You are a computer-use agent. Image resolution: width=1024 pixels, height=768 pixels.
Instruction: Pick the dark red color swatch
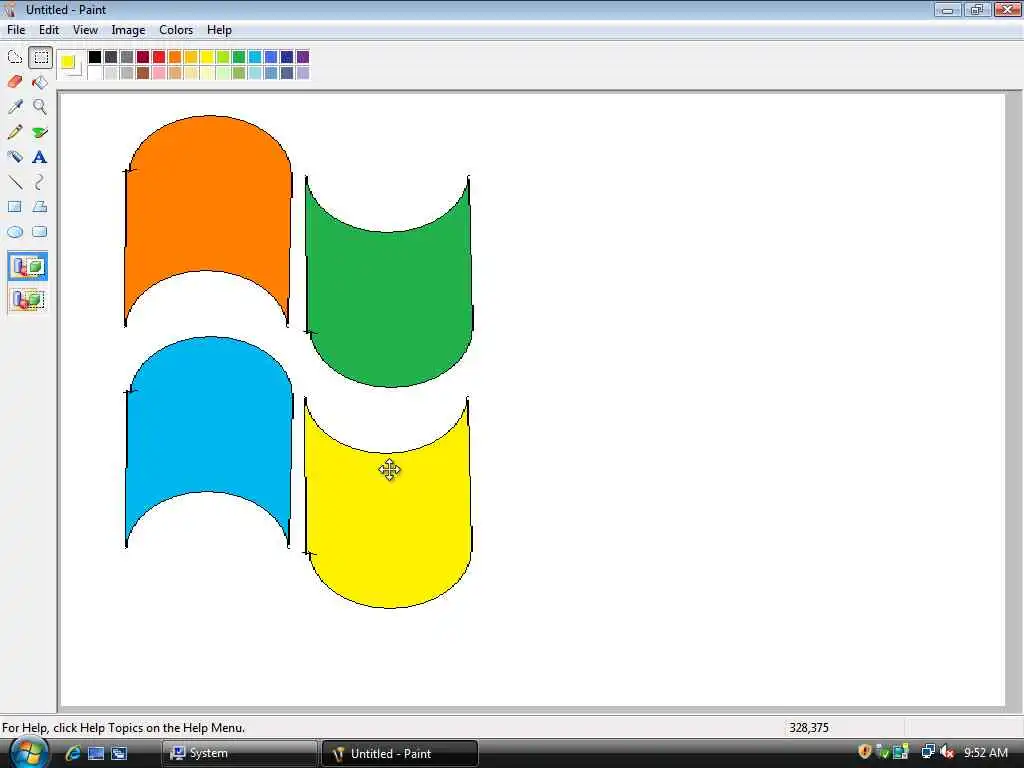pyautogui.click(x=143, y=57)
